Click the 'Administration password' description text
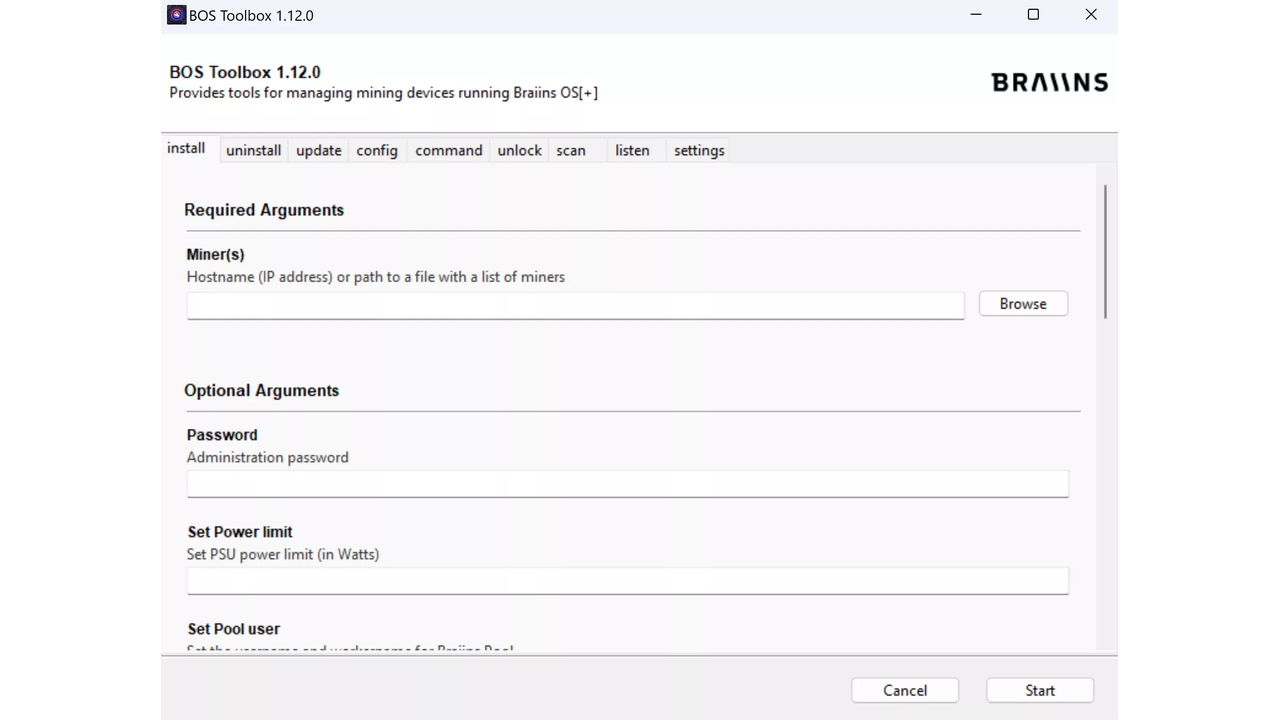 (268, 457)
